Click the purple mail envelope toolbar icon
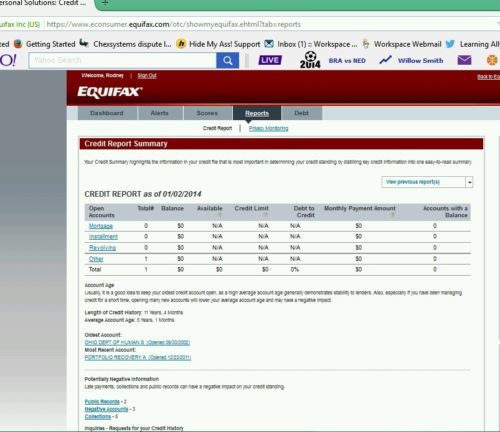Viewport: 500px width, 432px height. tap(464, 60)
